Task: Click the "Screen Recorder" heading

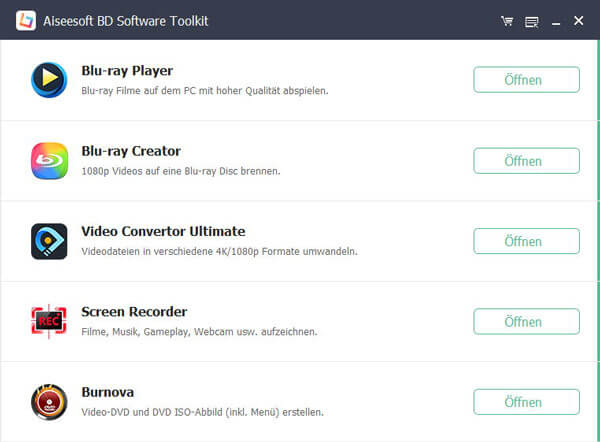Action: pos(134,312)
